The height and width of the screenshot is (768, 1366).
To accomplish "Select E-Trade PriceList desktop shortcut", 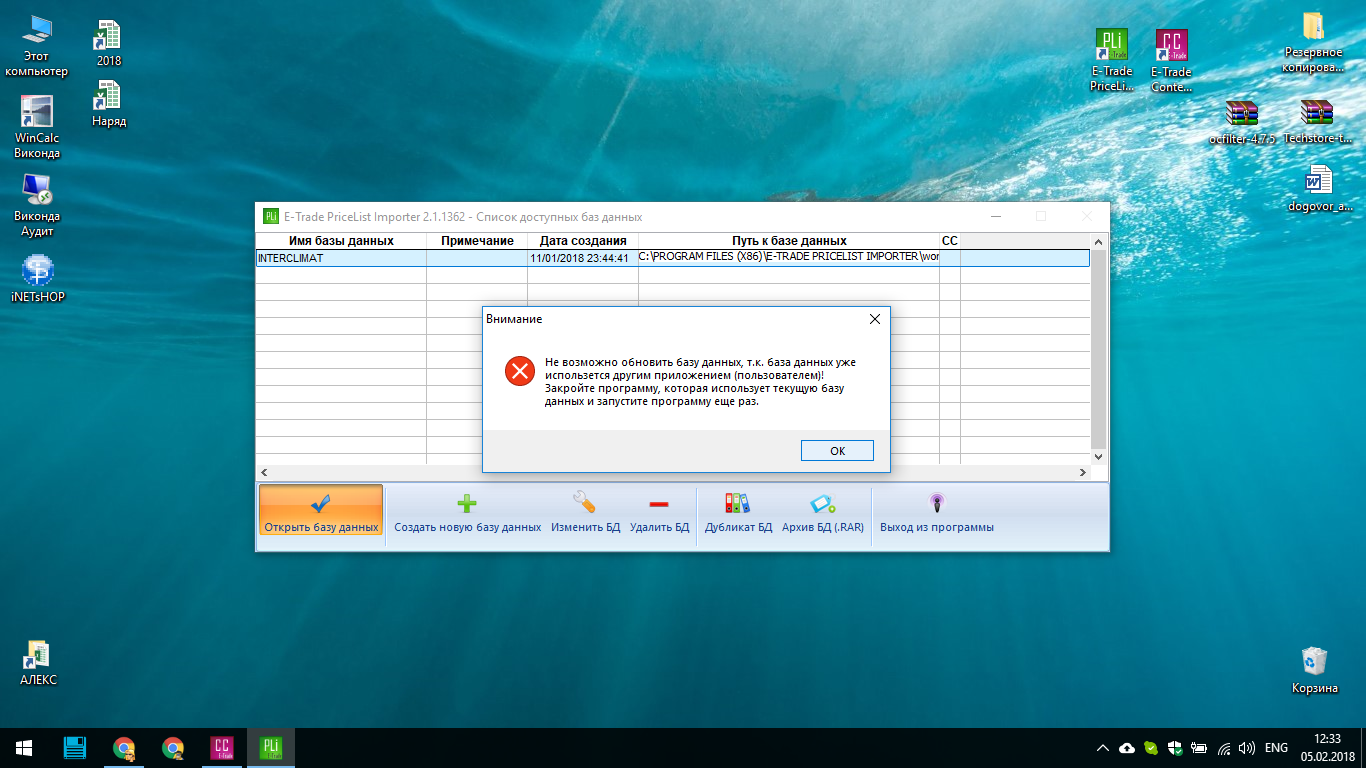I will (1112, 60).
